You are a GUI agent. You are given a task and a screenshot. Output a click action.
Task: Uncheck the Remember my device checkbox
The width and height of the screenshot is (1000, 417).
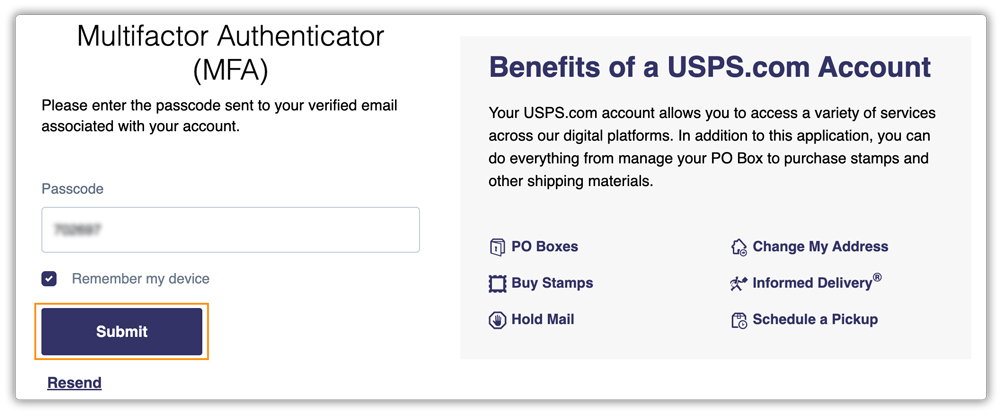[49, 279]
